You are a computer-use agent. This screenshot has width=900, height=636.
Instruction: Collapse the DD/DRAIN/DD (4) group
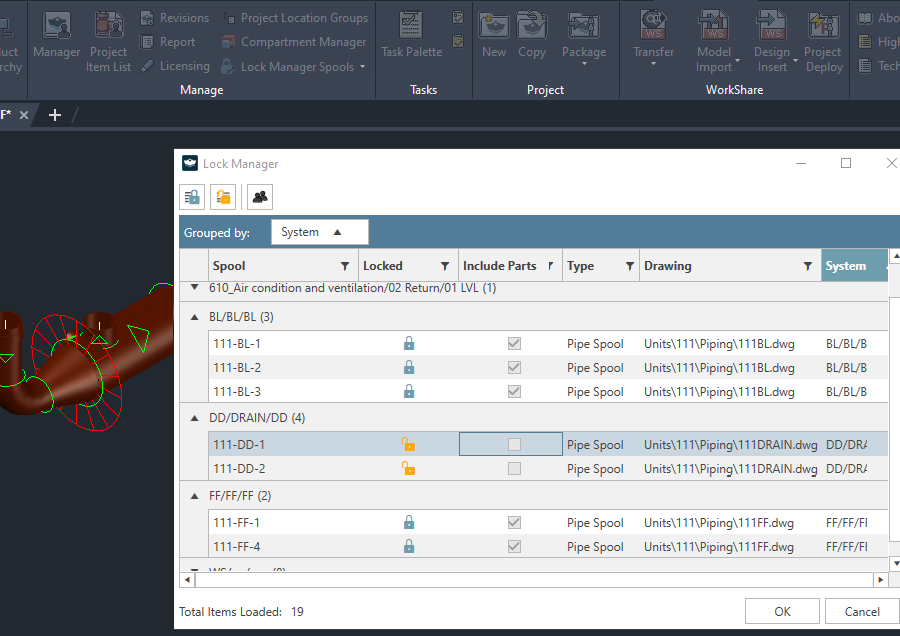coord(195,418)
